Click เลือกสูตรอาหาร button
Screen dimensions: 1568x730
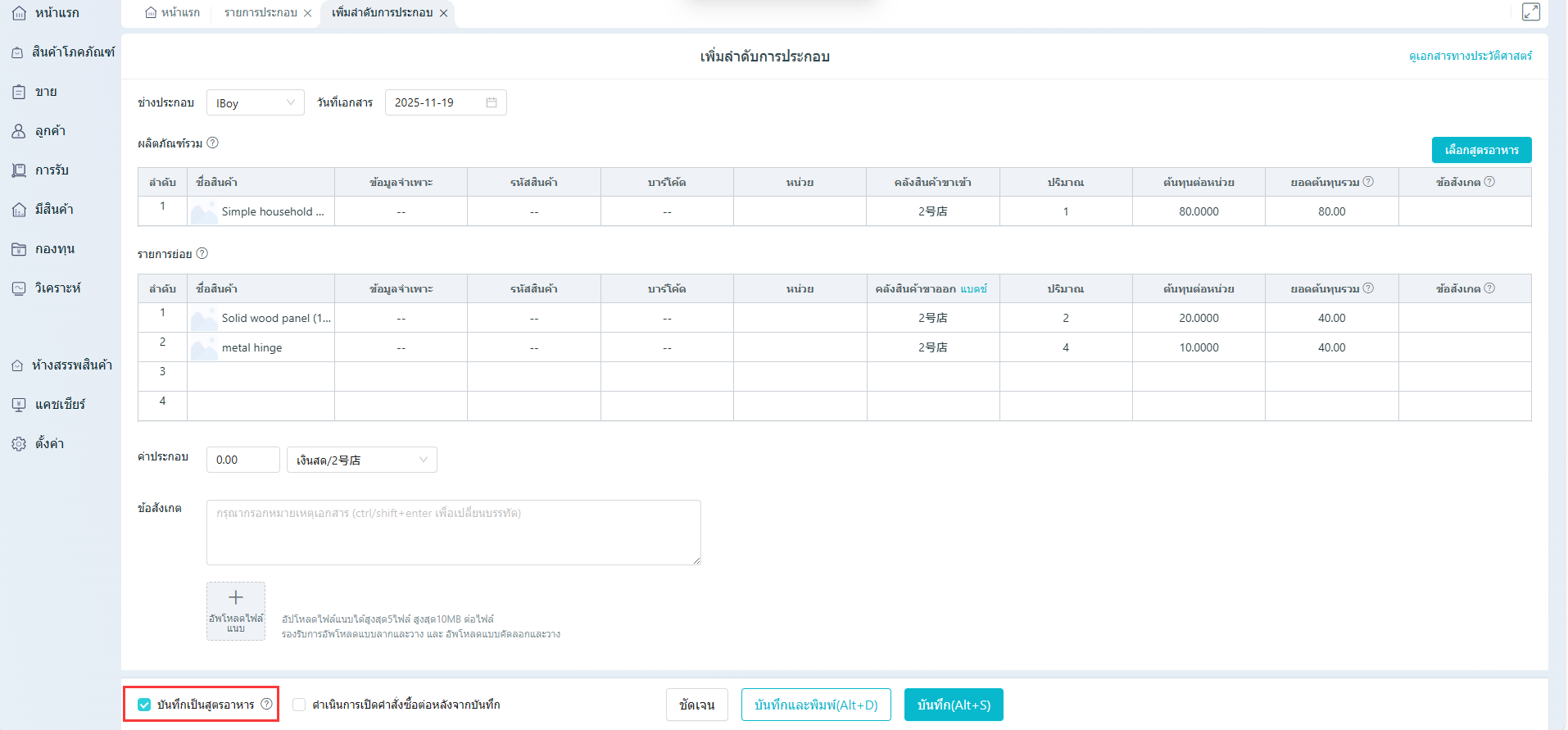pos(1481,150)
